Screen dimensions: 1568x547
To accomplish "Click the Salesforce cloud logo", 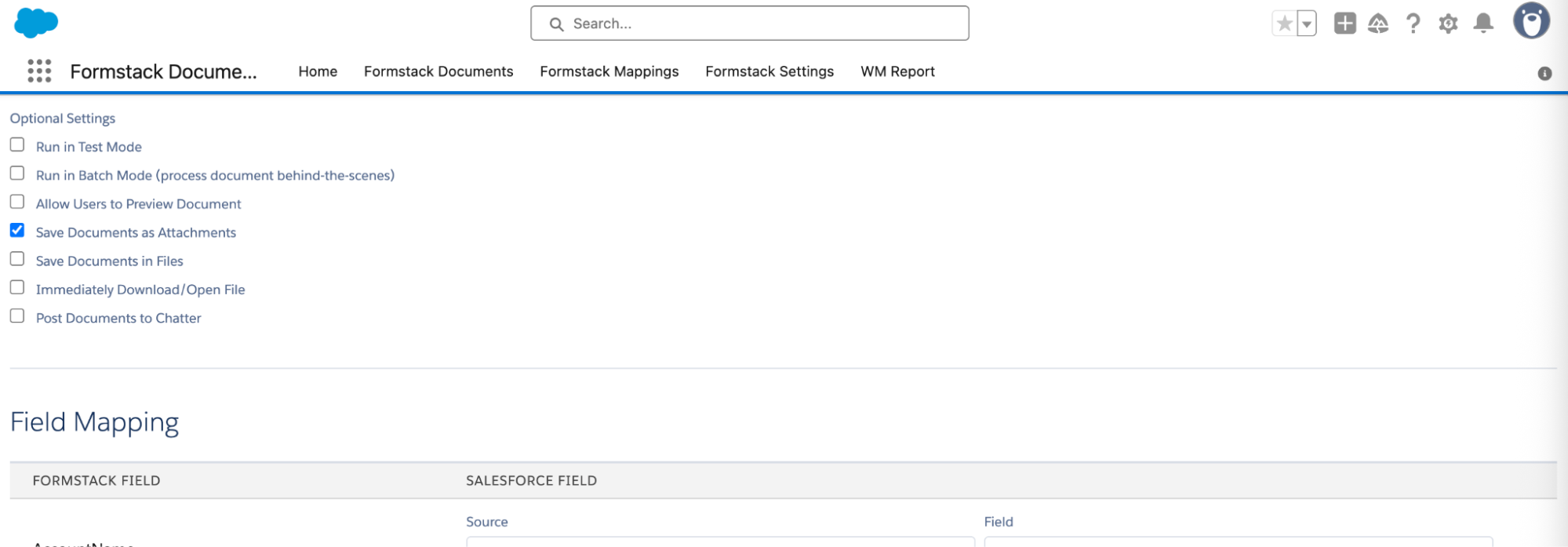I will pyautogui.click(x=36, y=23).
